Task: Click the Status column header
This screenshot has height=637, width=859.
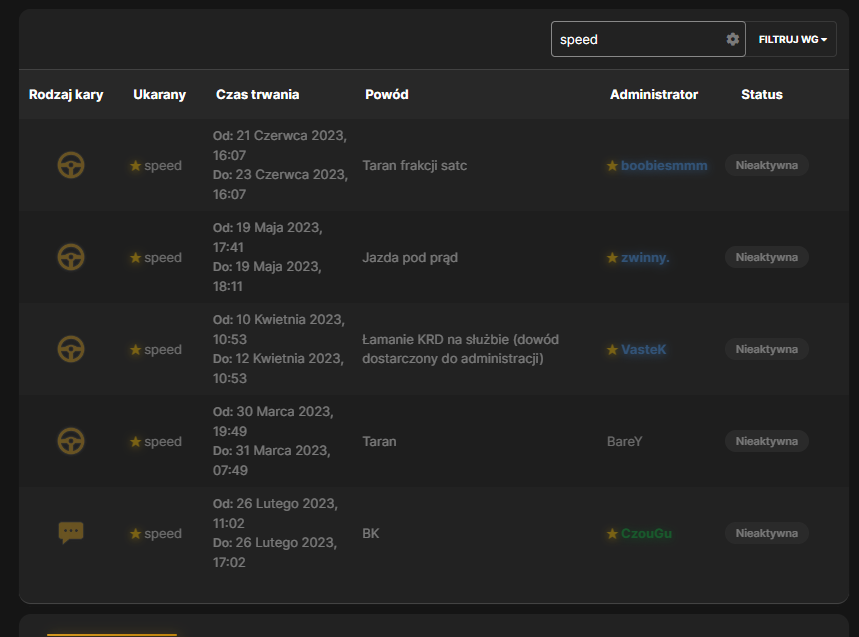Action: point(762,94)
